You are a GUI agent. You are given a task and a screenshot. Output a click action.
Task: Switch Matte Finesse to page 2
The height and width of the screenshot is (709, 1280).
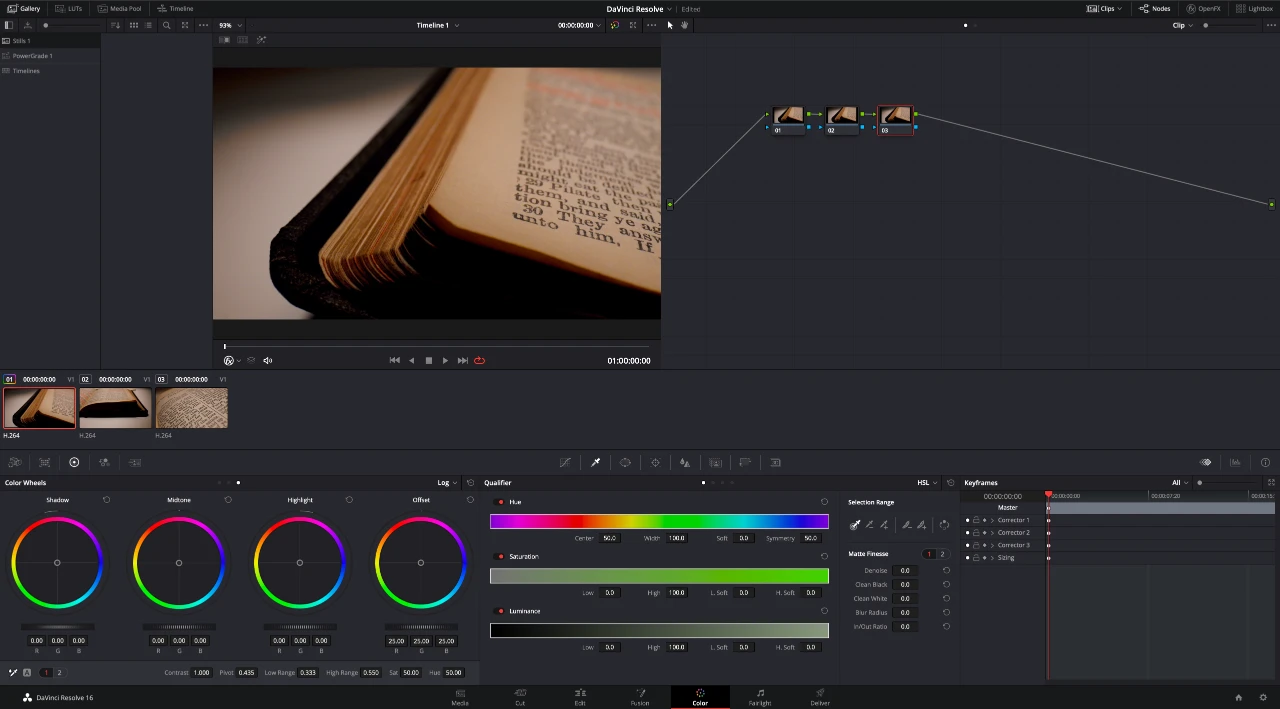click(x=941, y=554)
